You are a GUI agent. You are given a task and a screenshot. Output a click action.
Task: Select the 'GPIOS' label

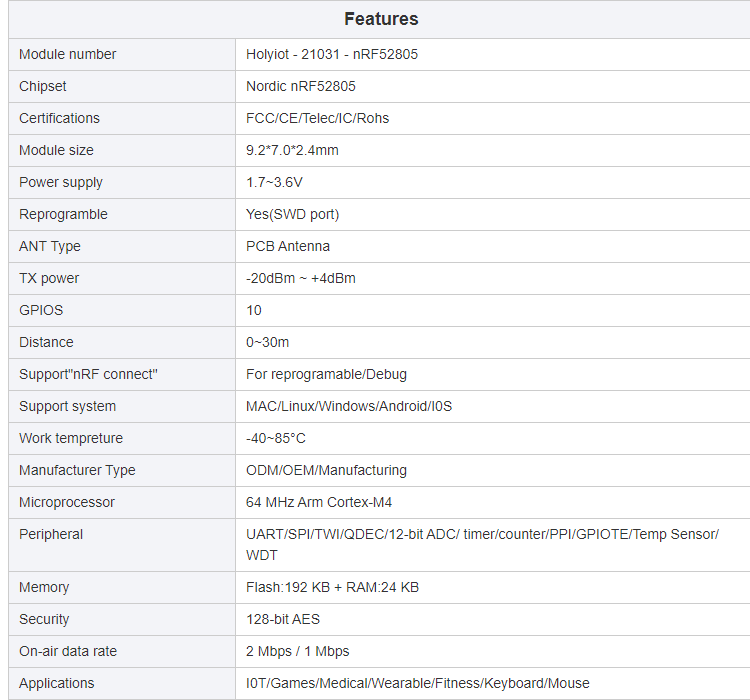point(41,311)
